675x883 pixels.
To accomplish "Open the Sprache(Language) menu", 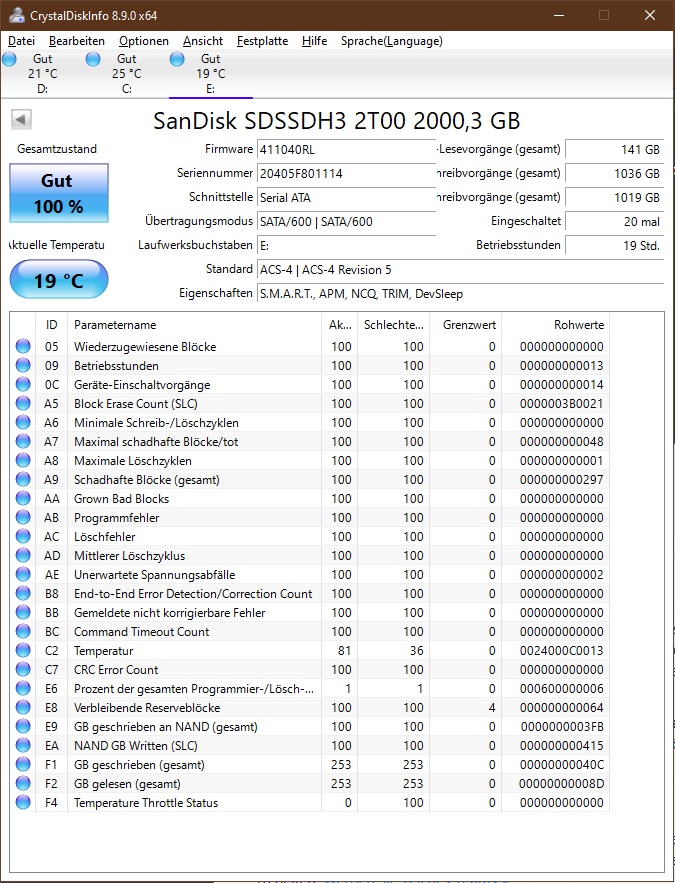I will (x=391, y=41).
